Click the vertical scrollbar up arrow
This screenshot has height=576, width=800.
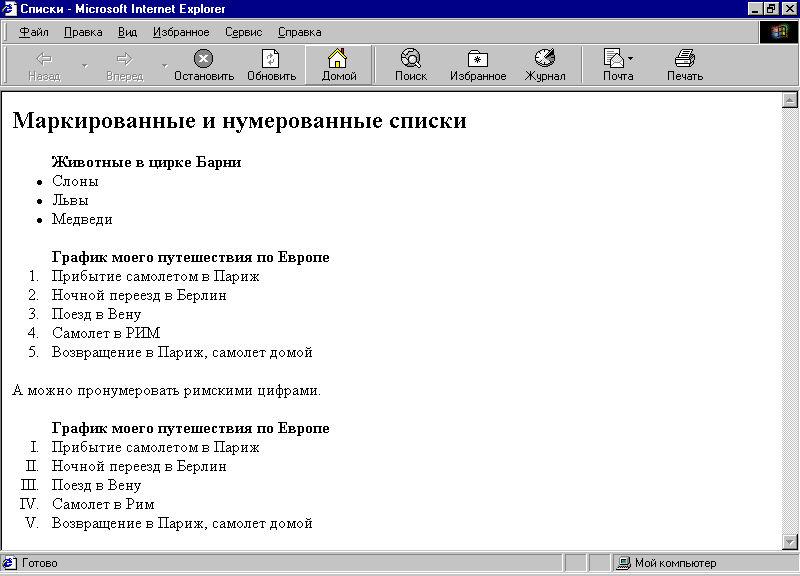pos(789,99)
